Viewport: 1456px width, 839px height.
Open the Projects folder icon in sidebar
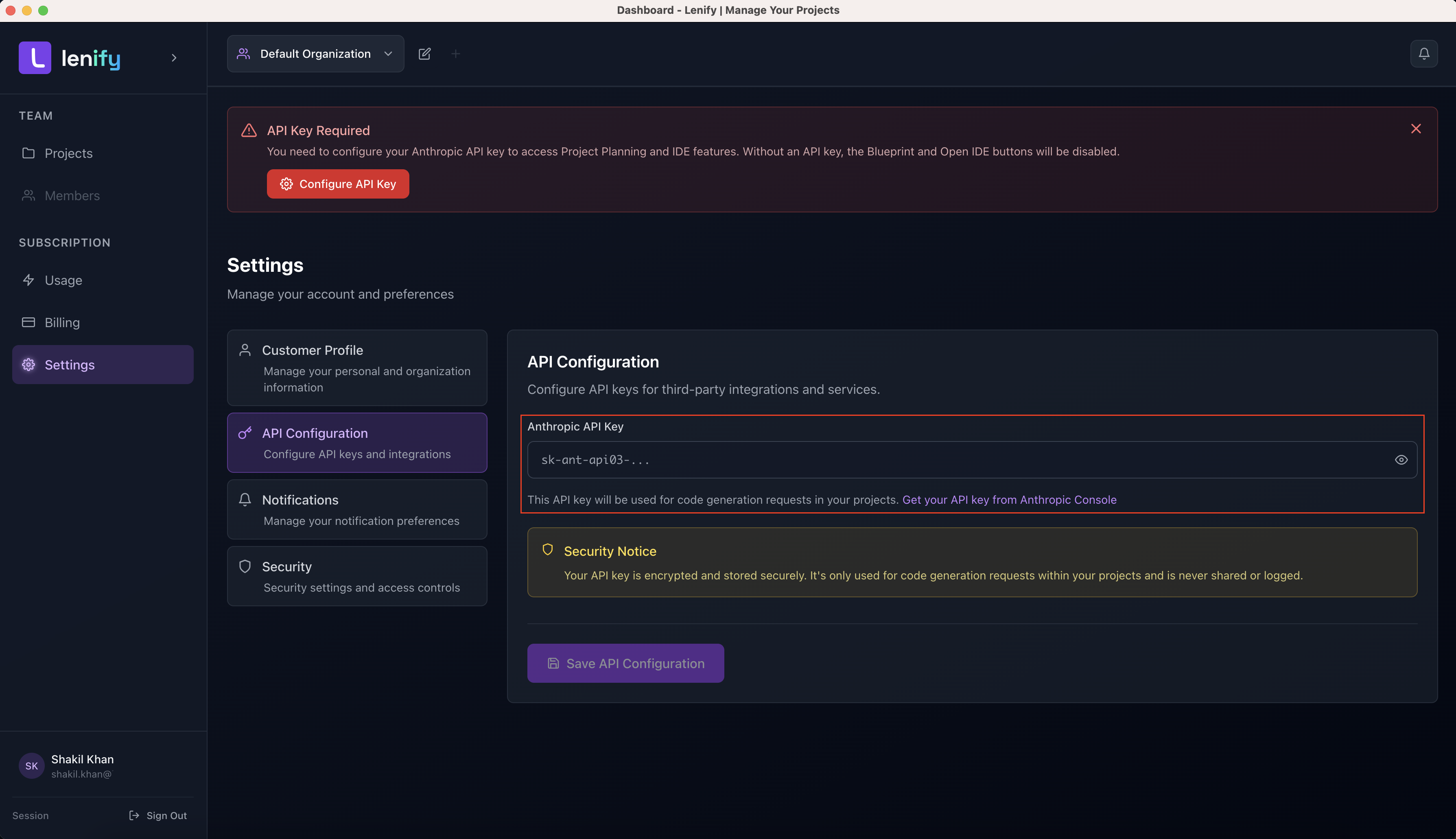pyautogui.click(x=28, y=153)
